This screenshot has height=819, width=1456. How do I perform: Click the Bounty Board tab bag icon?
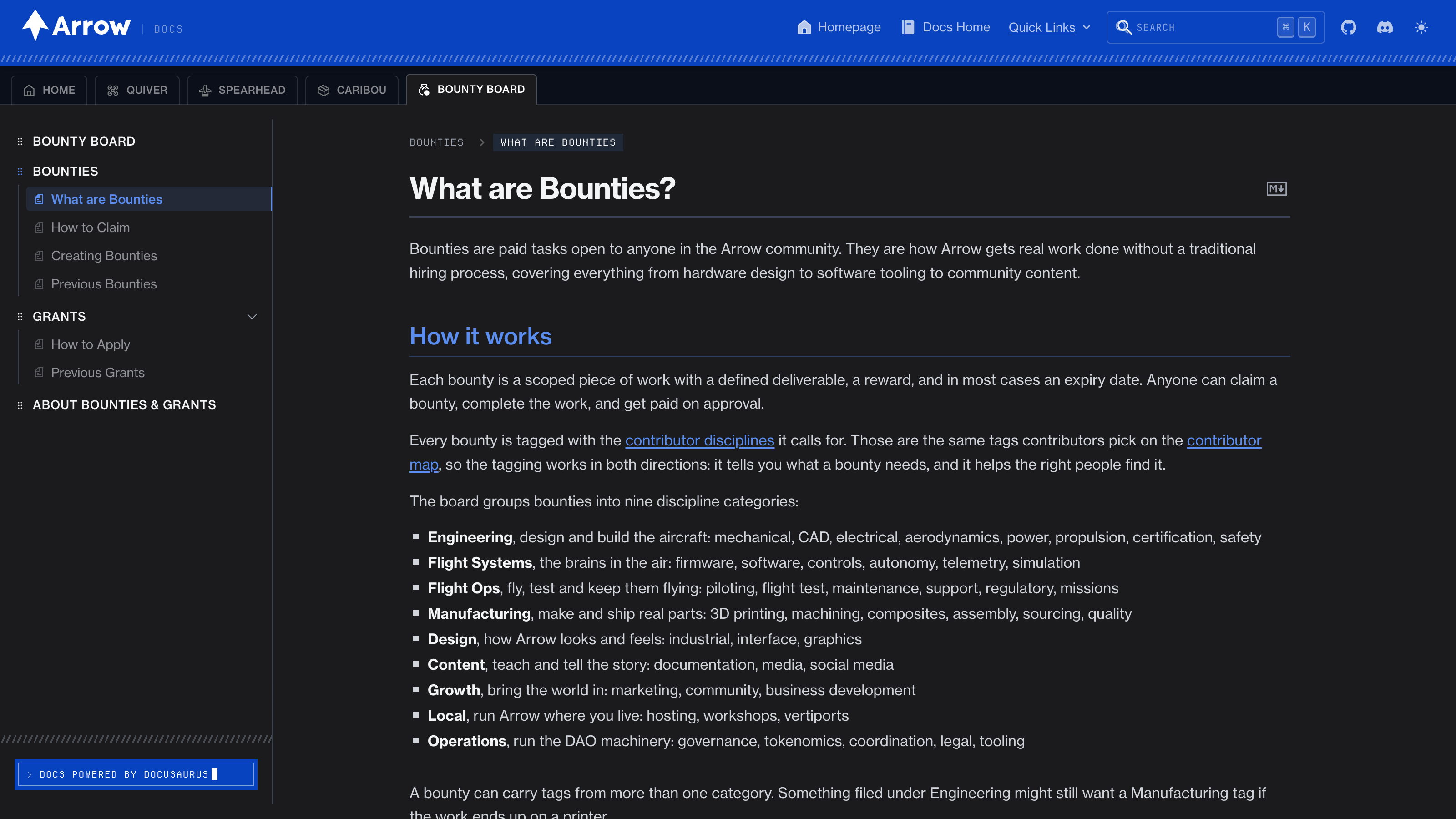(424, 89)
